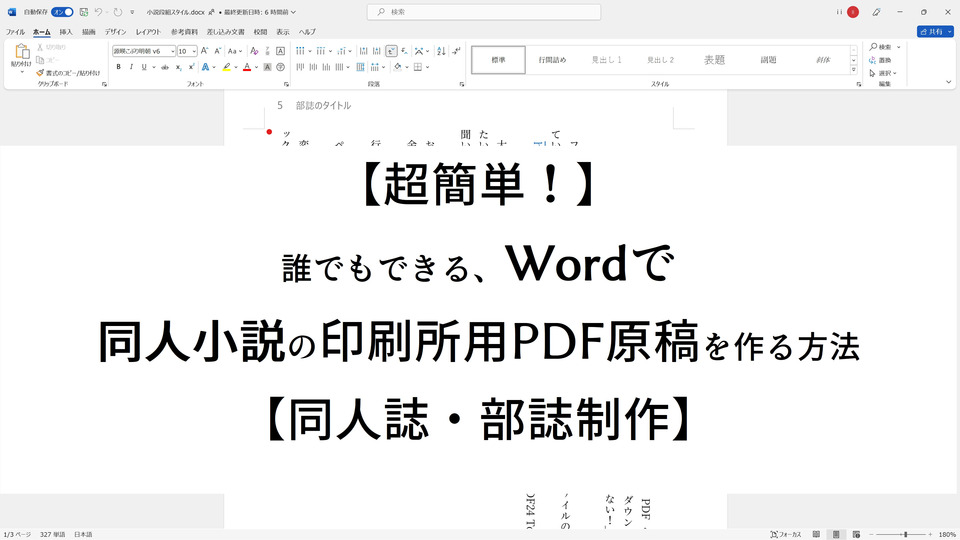
Task: Click the clear formatting icon
Action: point(254,51)
